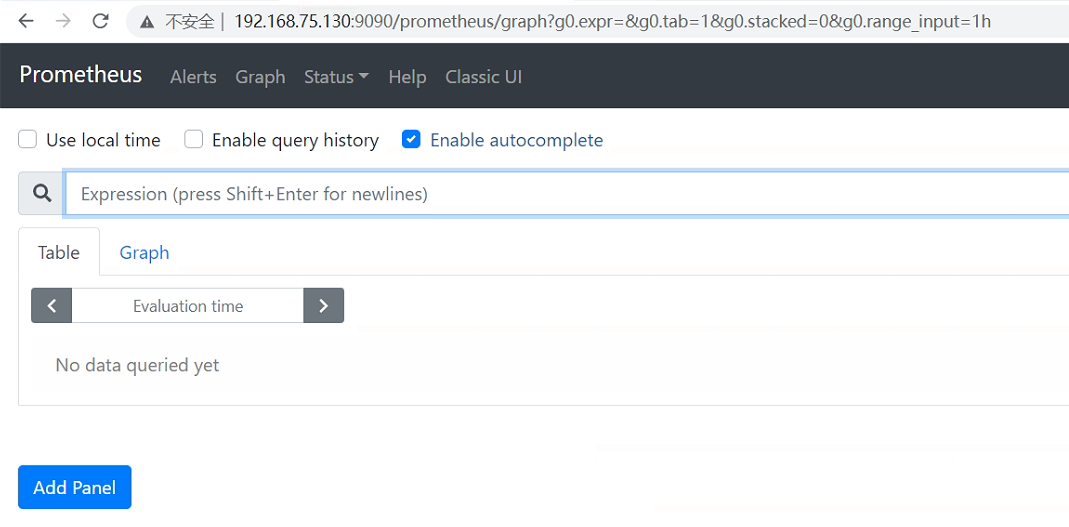Select the Table tab
This screenshot has width=1069, height=527.
tap(59, 253)
